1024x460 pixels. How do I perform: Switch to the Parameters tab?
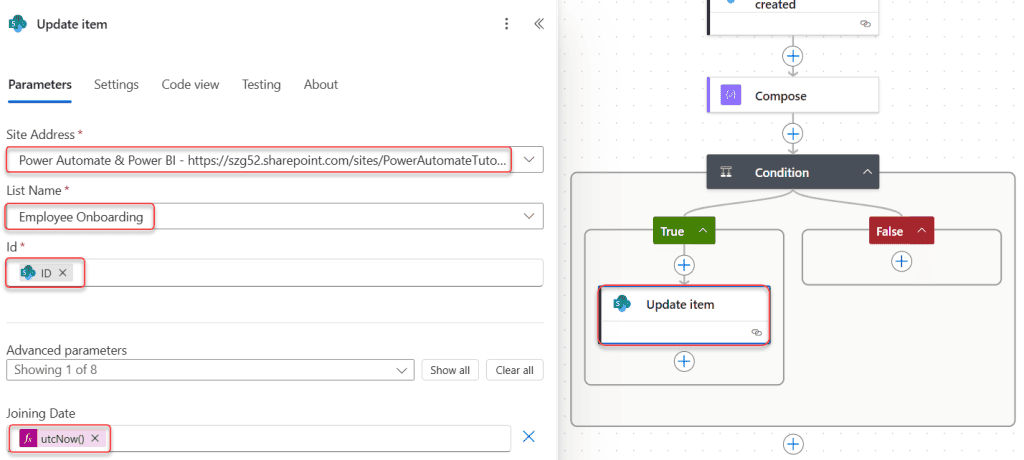40,84
